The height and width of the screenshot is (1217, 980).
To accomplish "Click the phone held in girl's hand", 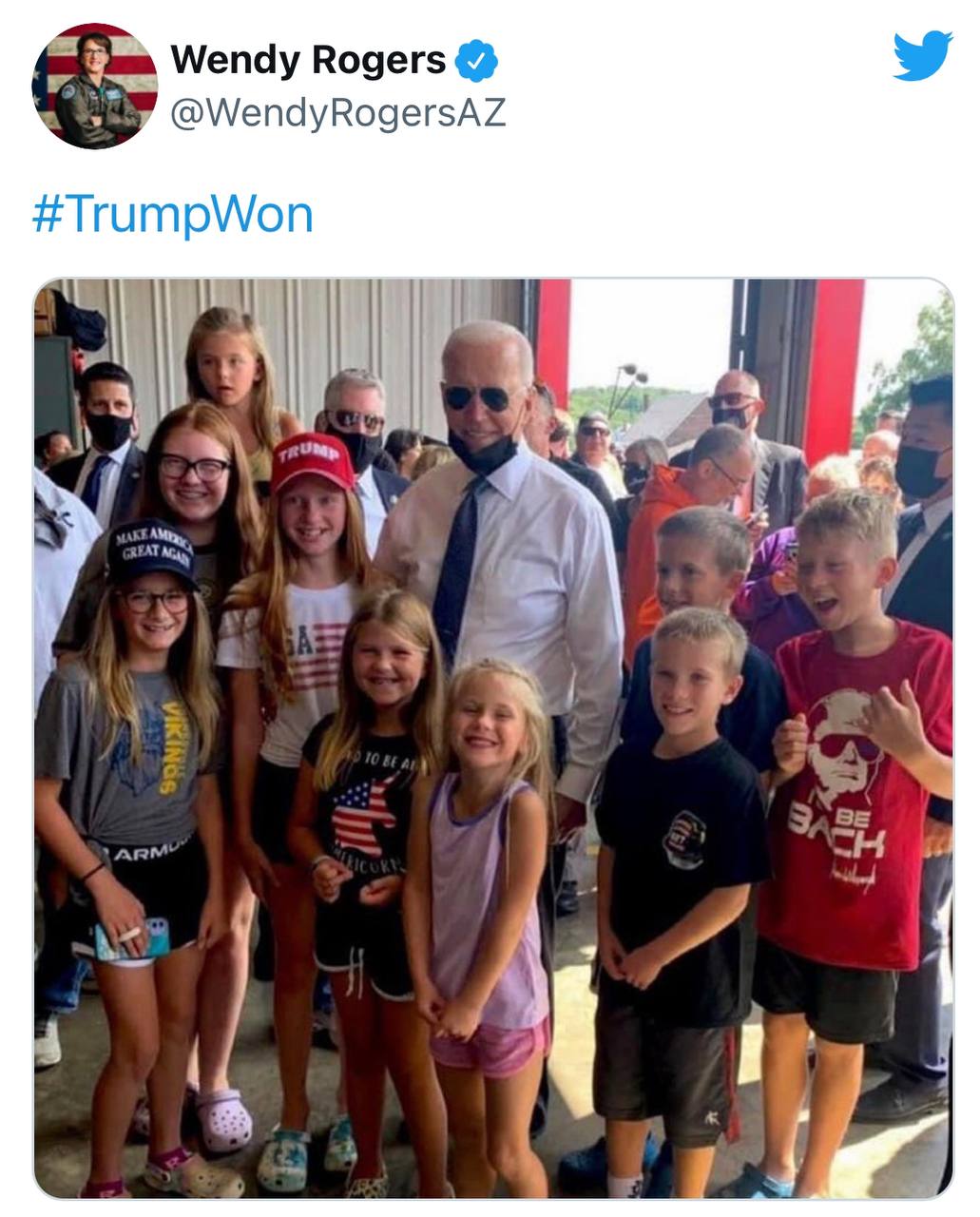I will [133, 938].
